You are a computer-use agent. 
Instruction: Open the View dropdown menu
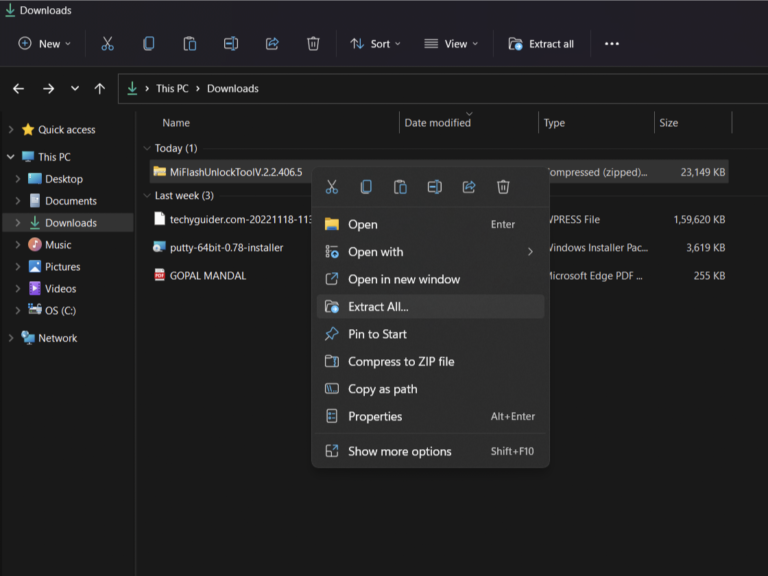451,44
